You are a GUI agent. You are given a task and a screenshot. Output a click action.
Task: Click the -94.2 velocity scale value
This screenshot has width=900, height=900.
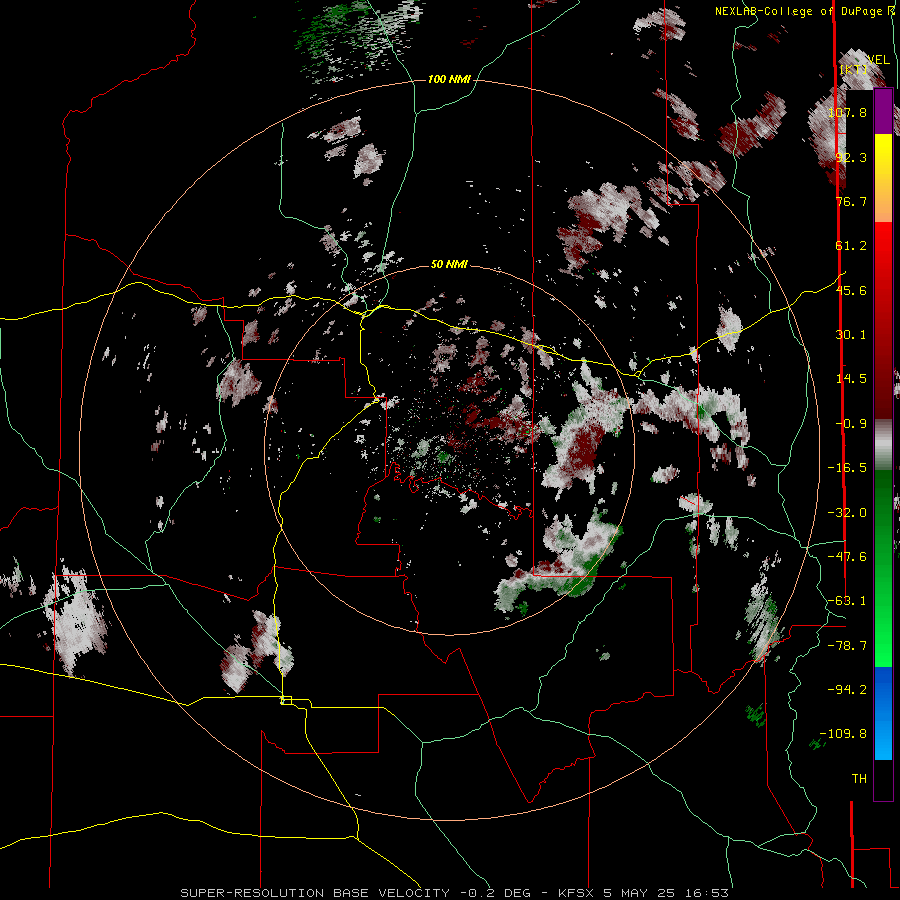tap(847, 690)
